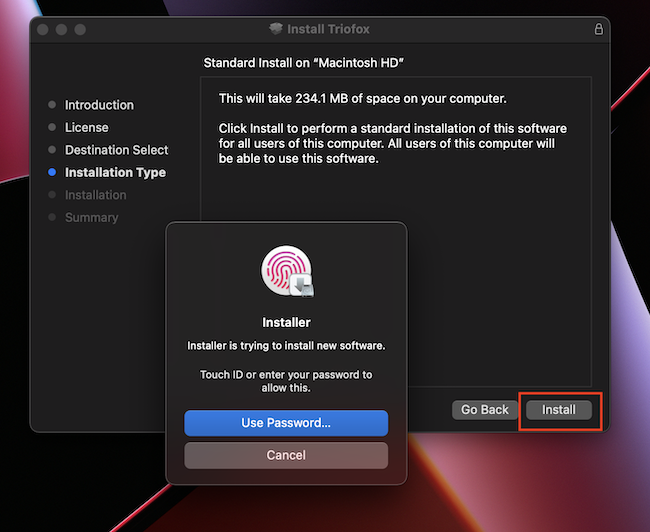The image size is (650, 532).
Task: Click Install in the Triofox installer
Action: pos(559,410)
